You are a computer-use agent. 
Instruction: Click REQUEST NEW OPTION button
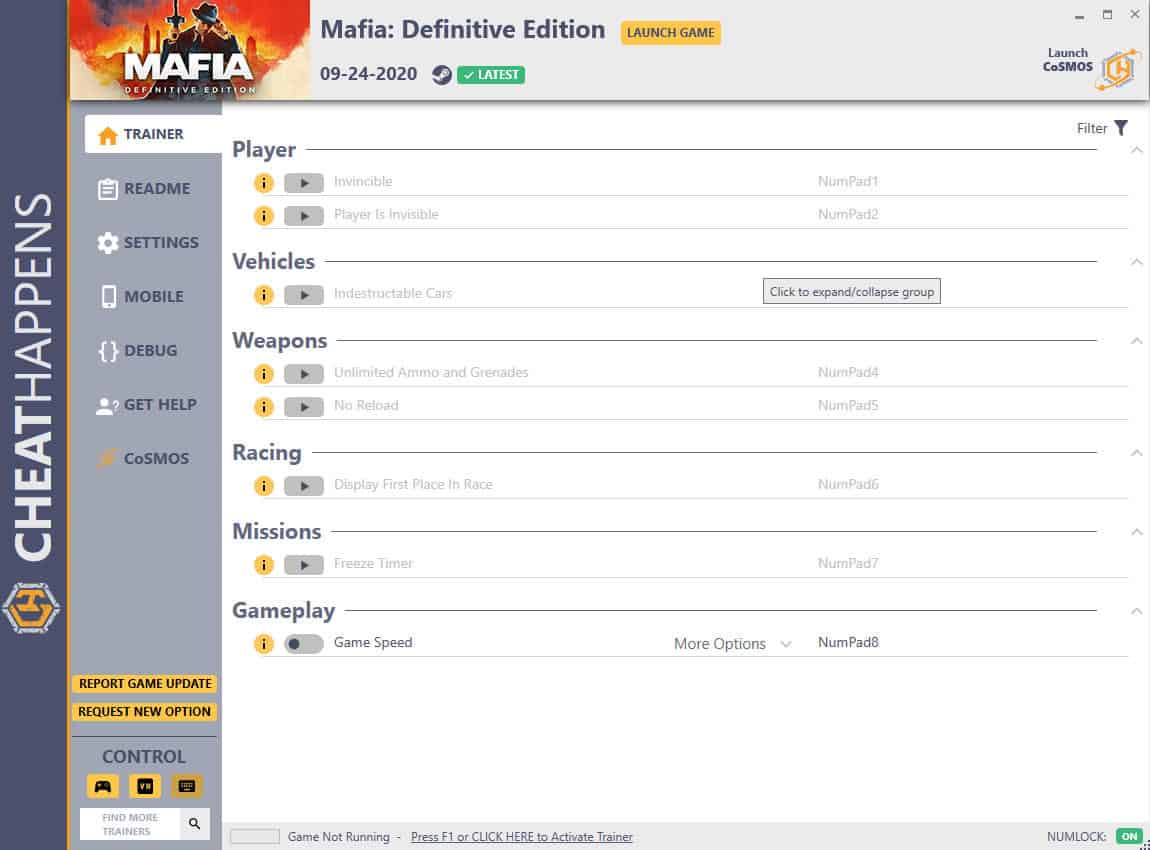click(144, 711)
